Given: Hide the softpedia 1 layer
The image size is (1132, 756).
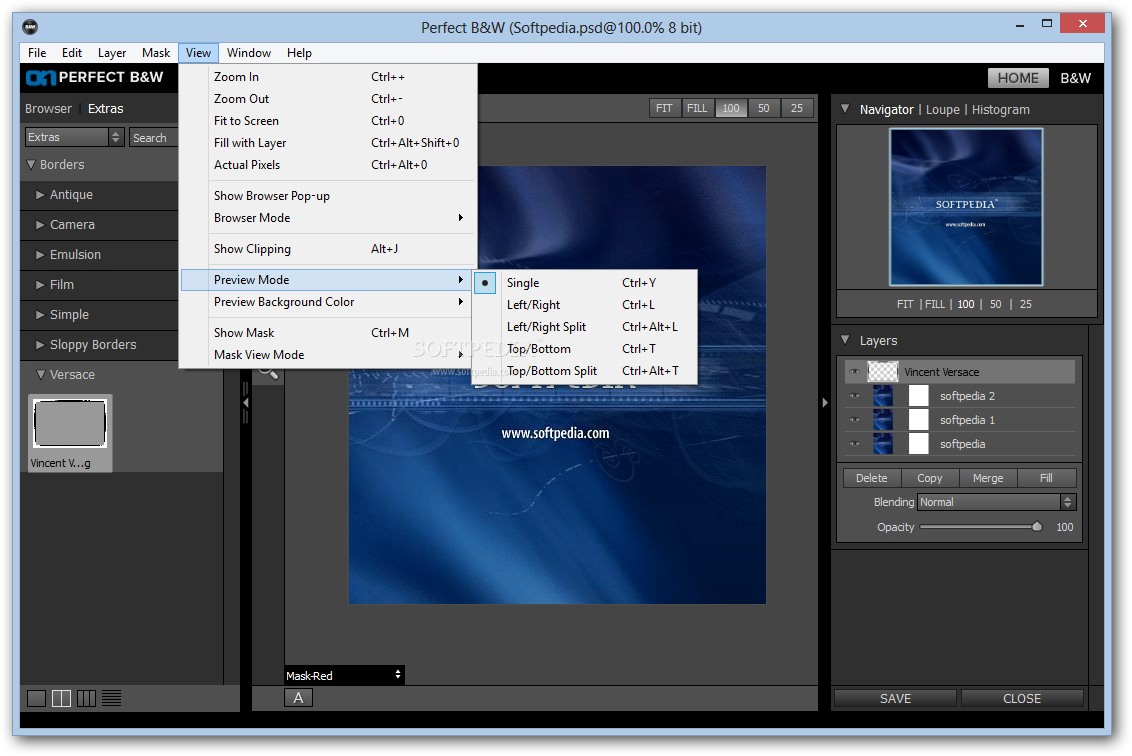Looking at the screenshot, I should click(x=855, y=420).
